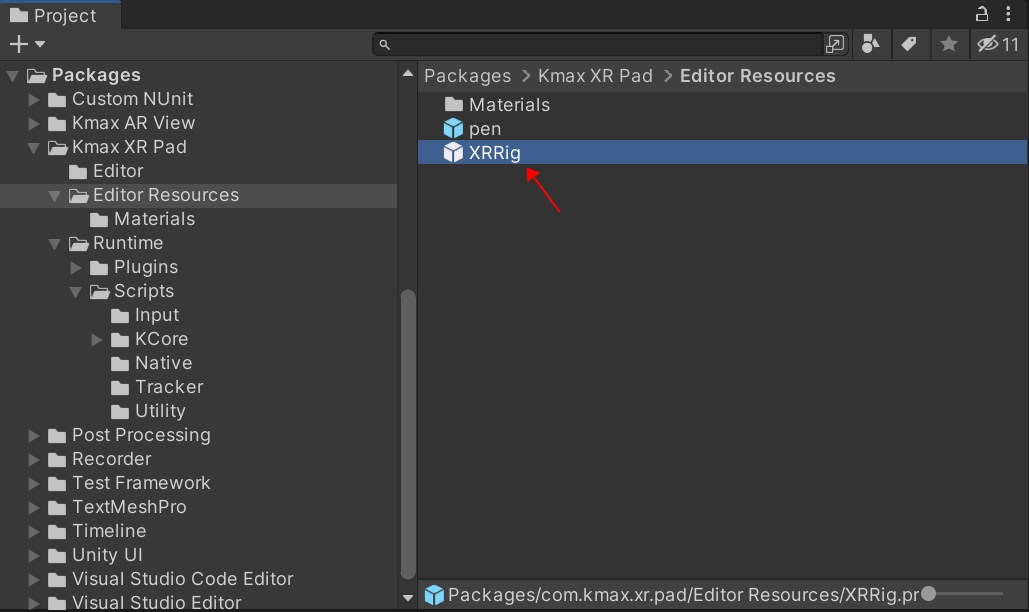Open the Search by Type filter
Viewport: 1029px width, 612px height.
click(x=870, y=44)
